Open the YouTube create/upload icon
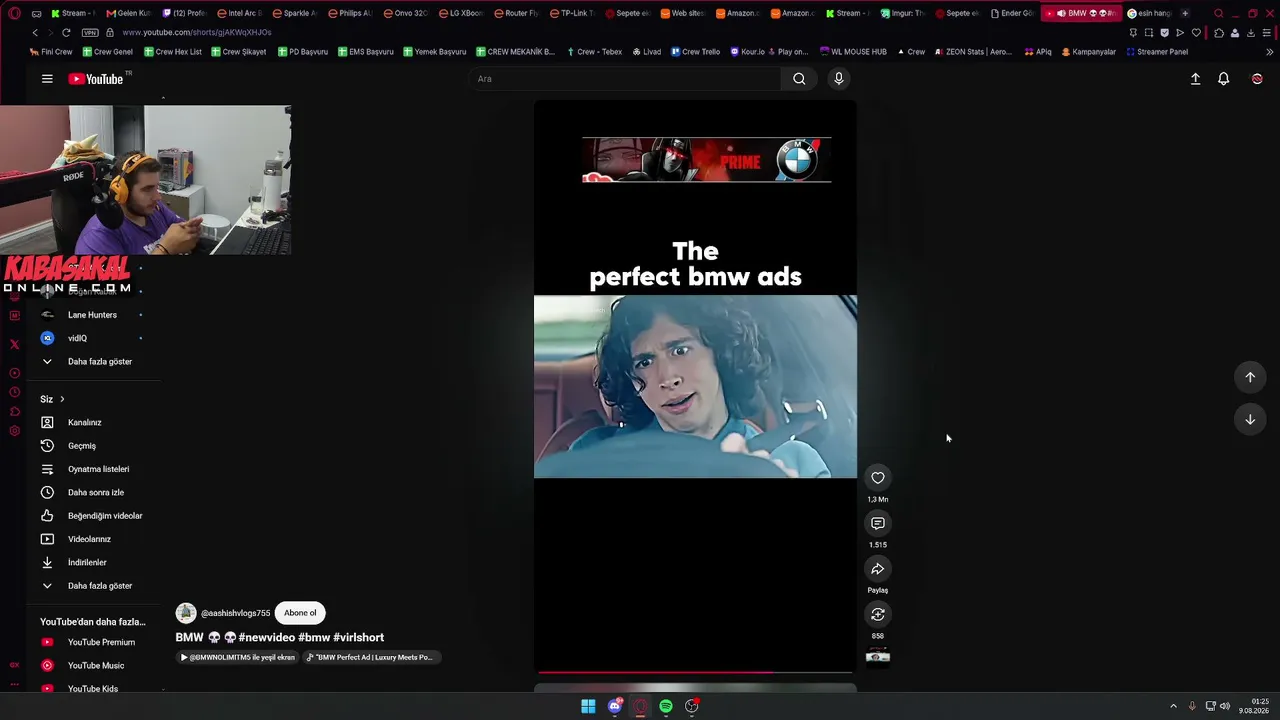 point(1195,79)
